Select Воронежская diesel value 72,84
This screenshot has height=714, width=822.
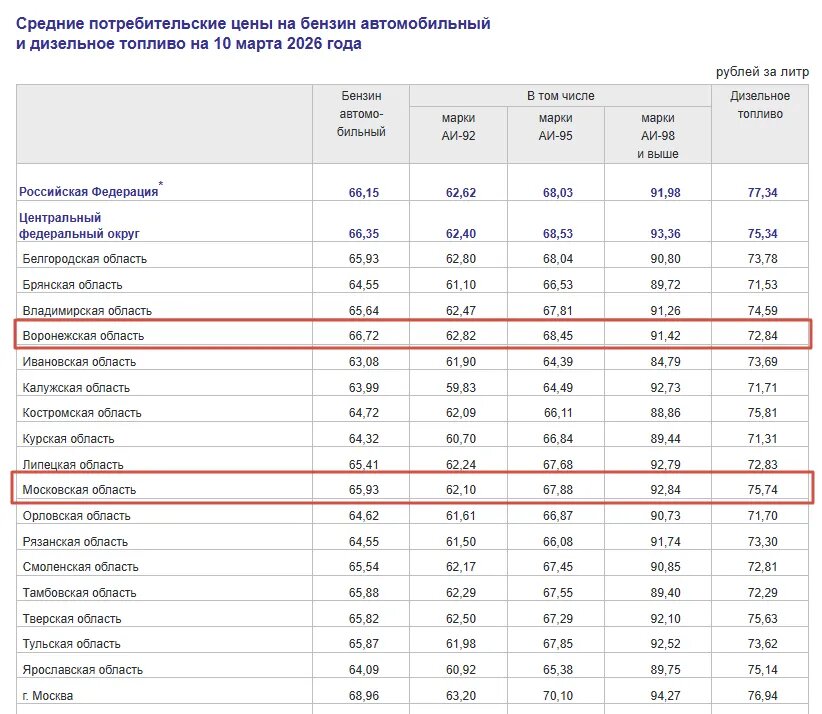[762, 336]
